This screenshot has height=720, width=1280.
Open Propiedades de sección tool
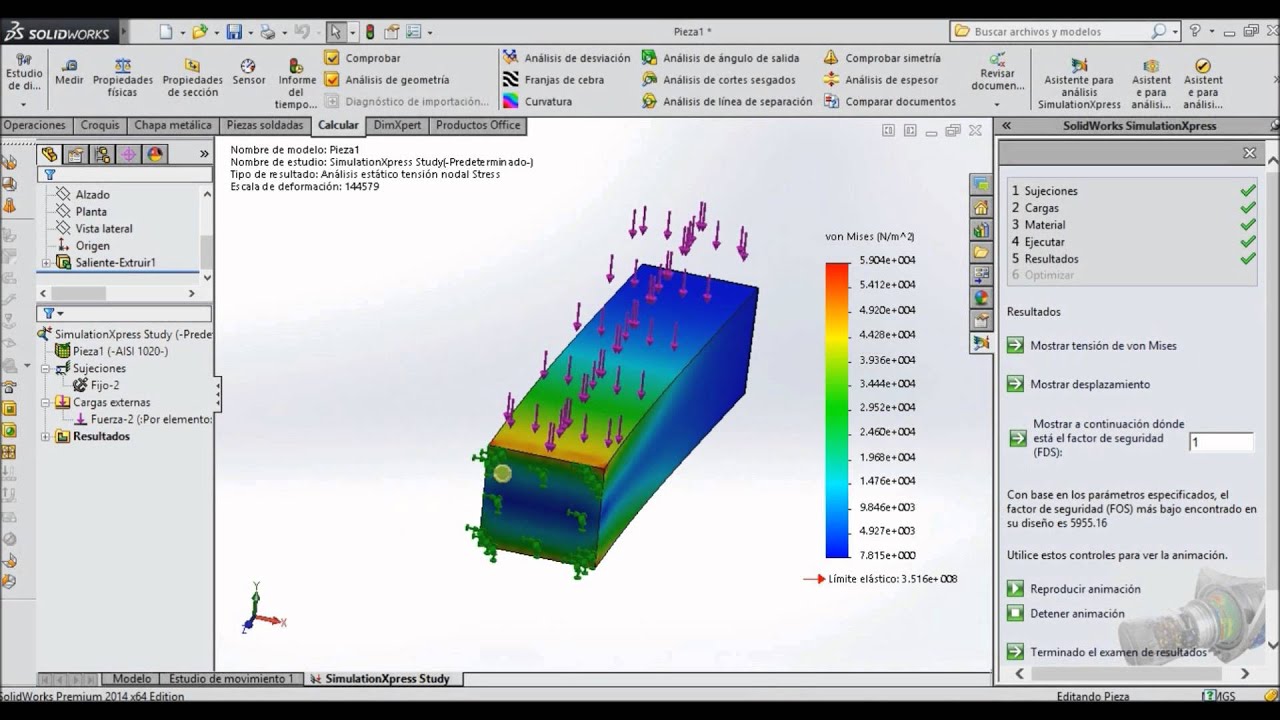coord(192,78)
